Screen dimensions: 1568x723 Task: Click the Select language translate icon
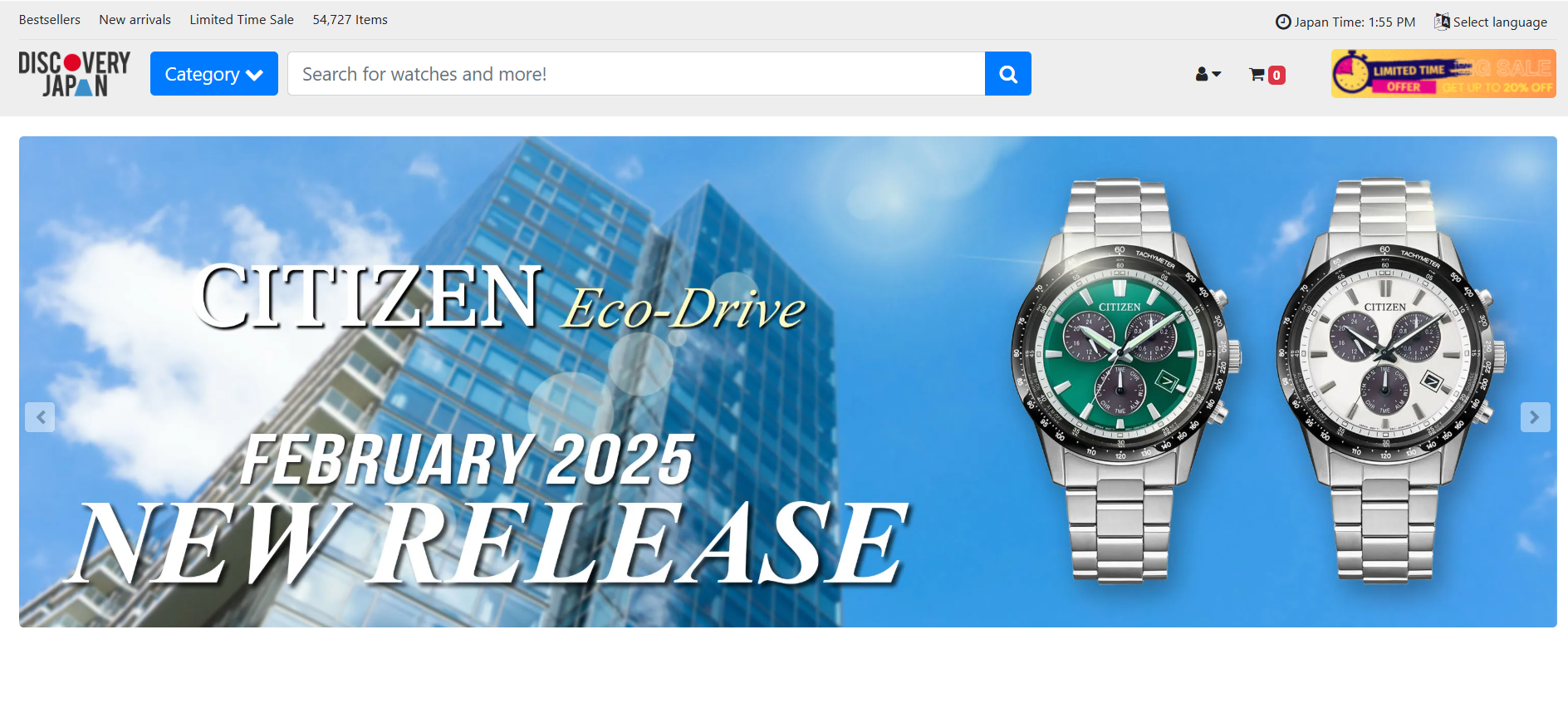(x=1442, y=22)
